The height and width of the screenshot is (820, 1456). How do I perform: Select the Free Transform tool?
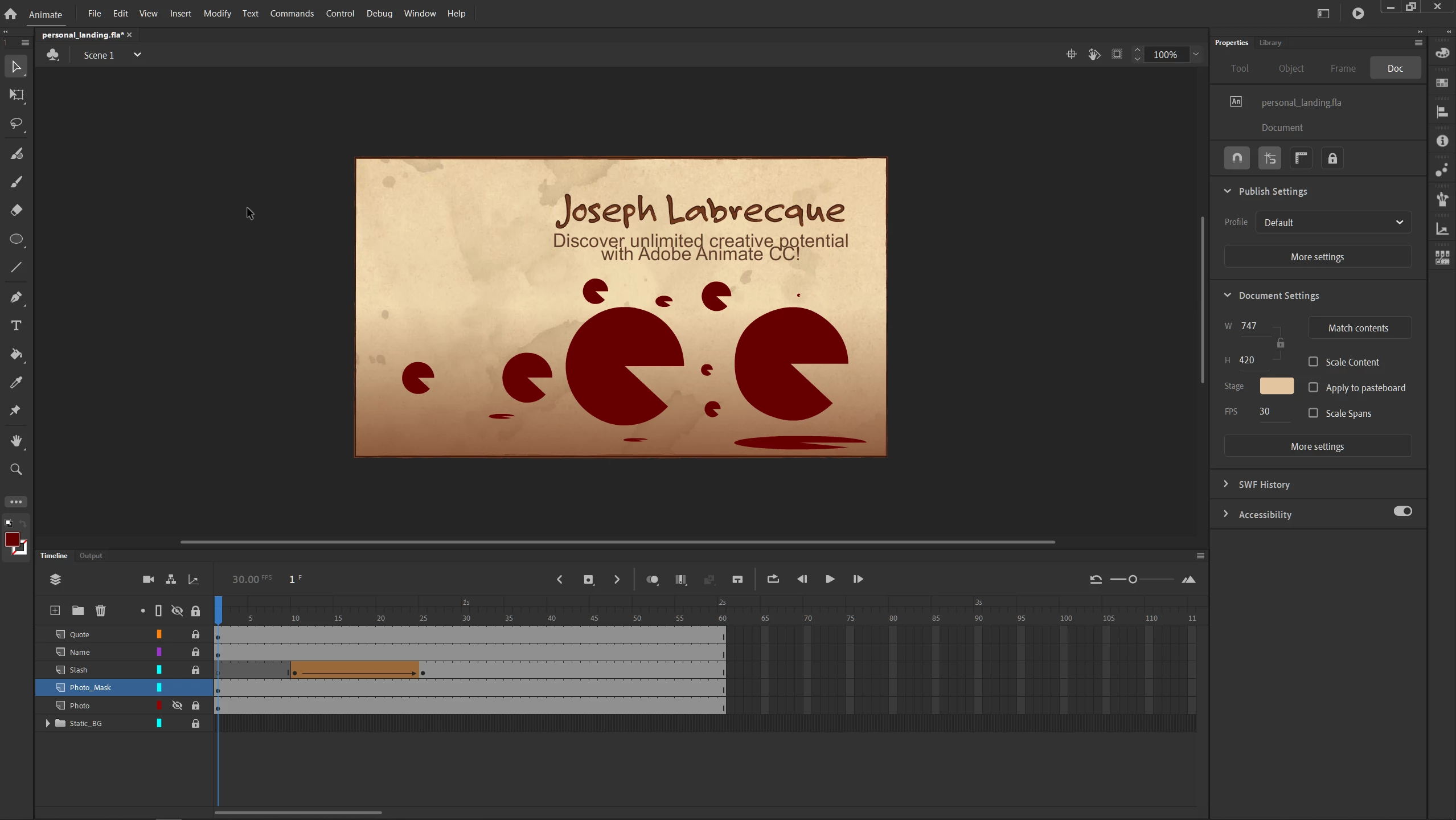(17, 95)
